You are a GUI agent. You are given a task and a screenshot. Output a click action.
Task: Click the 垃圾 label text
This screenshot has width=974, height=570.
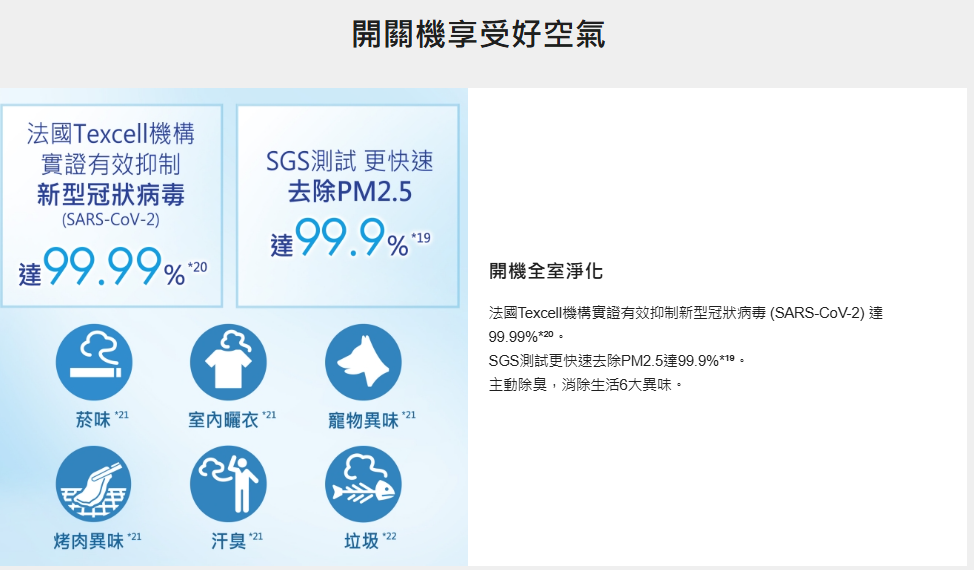click(361, 541)
